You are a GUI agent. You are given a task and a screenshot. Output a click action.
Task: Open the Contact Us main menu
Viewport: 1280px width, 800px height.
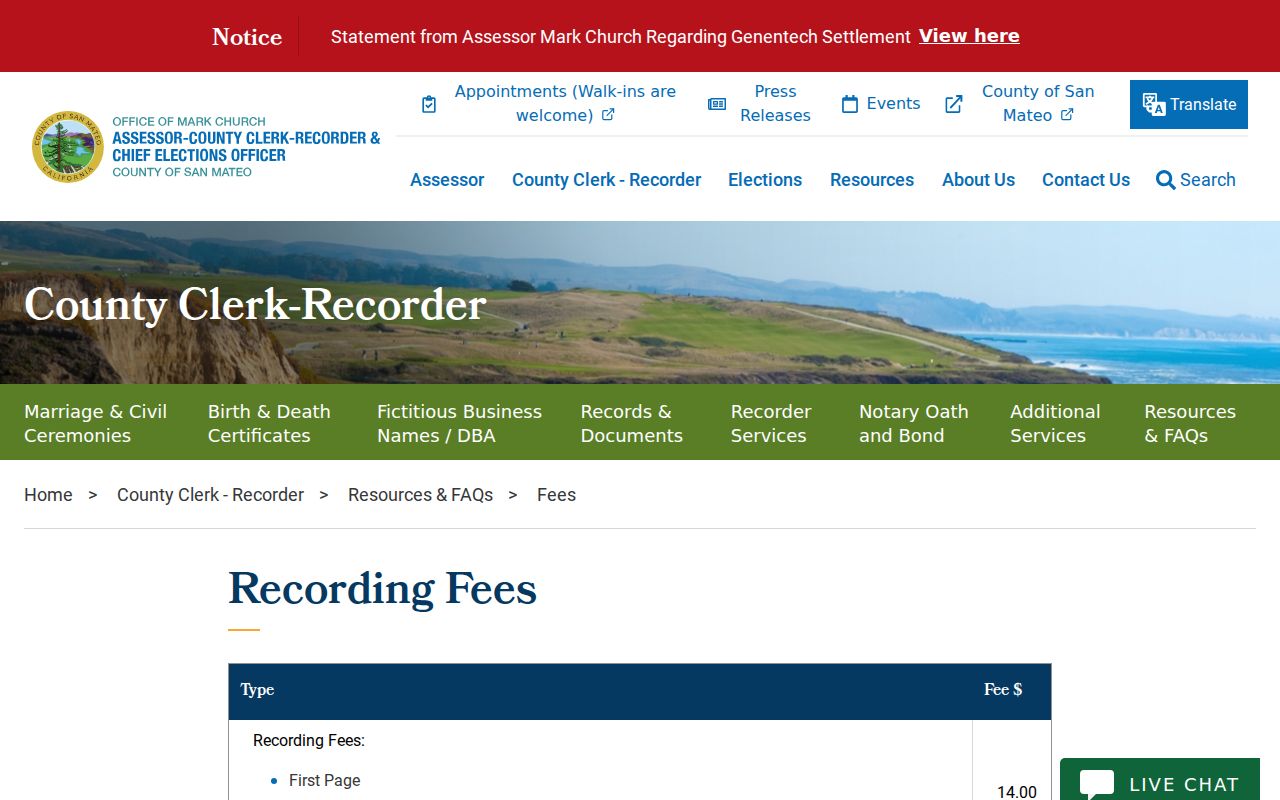pyautogui.click(x=1086, y=180)
